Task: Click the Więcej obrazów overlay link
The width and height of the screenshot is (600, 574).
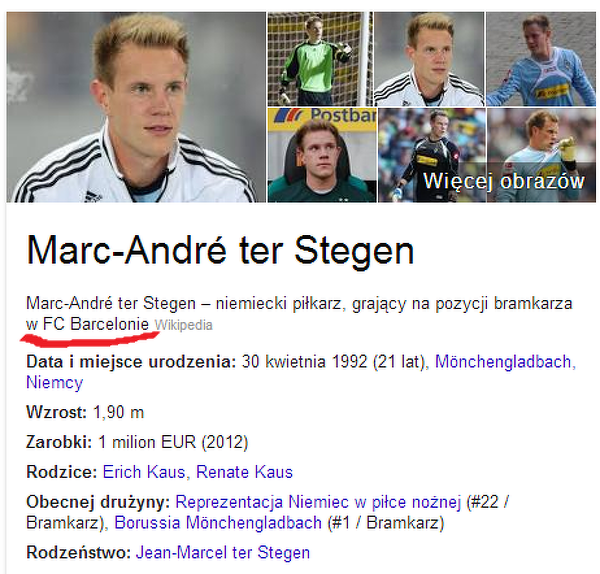Action: [x=504, y=181]
